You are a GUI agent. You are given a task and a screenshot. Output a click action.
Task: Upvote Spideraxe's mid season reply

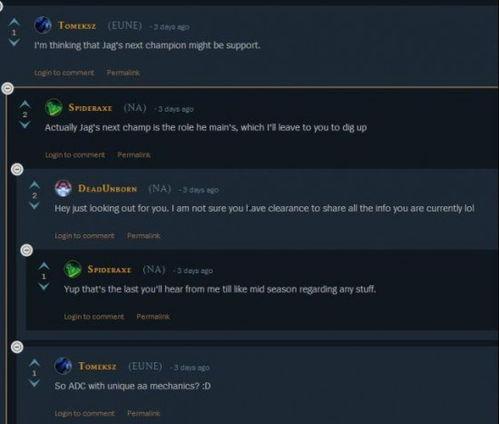pyautogui.click(x=44, y=266)
